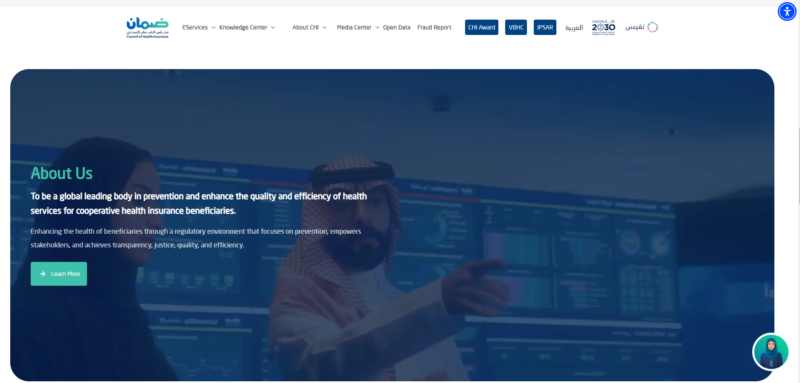Screen dimensions: 800x383
Task: Click the CHI Award button
Action: pyautogui.click(x=481, y=28)
